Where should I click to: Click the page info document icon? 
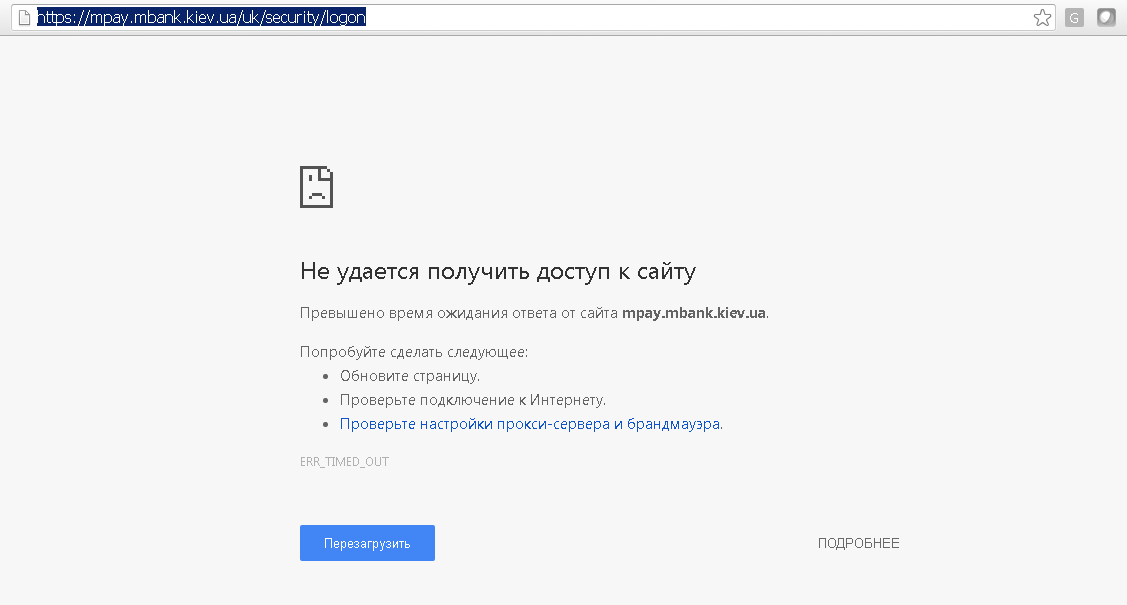point(24,18)
